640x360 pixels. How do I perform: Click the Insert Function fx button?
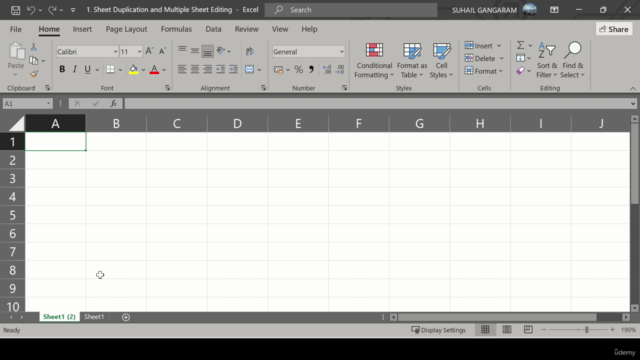tap(113, 104)
